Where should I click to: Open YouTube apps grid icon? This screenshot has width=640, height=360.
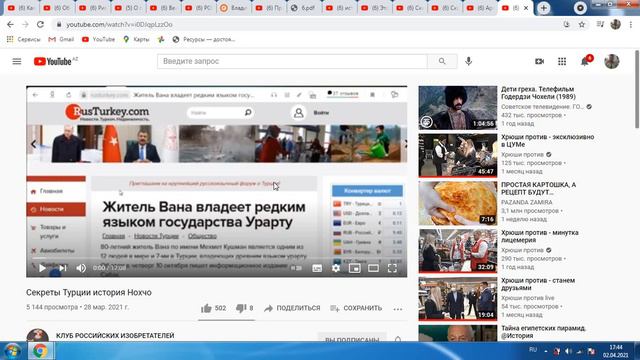coord(562,61)
